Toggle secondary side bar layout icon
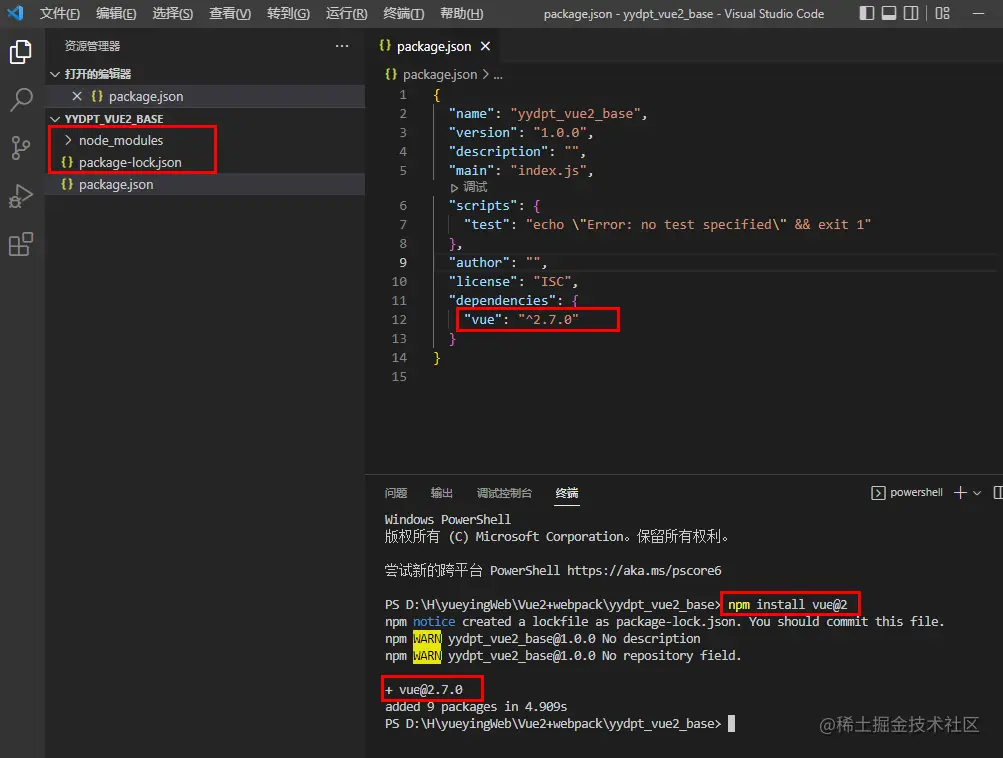The image size is (1003, 758). pos(911,13)
